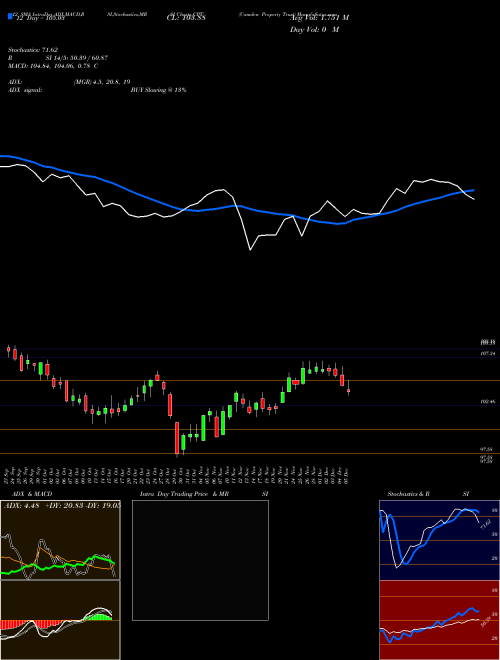The height and width of the screenshot is (660, 500).
Task: Open the MACD histogram chart panel
Action: [60, 620]
